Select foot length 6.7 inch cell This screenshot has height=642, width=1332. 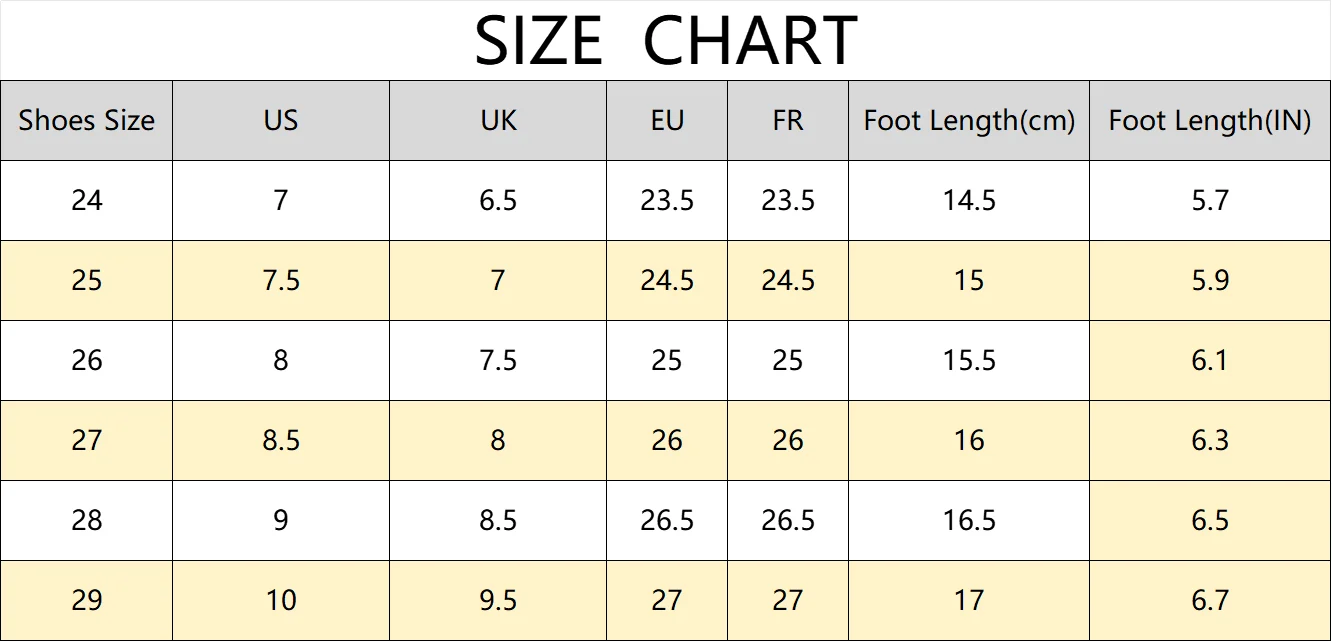pyautogui.click(x=1210, y=601)
